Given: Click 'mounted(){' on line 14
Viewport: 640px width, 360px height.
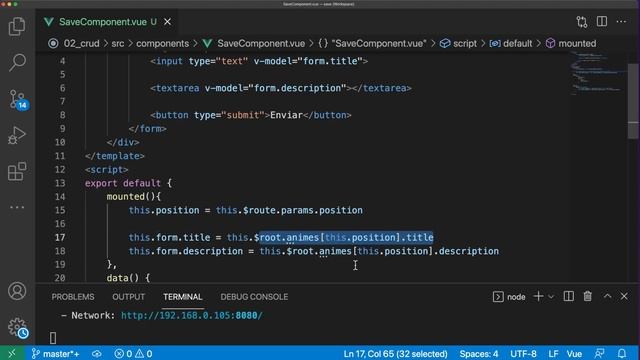Looking at the screenshot, I should [134, 197].
